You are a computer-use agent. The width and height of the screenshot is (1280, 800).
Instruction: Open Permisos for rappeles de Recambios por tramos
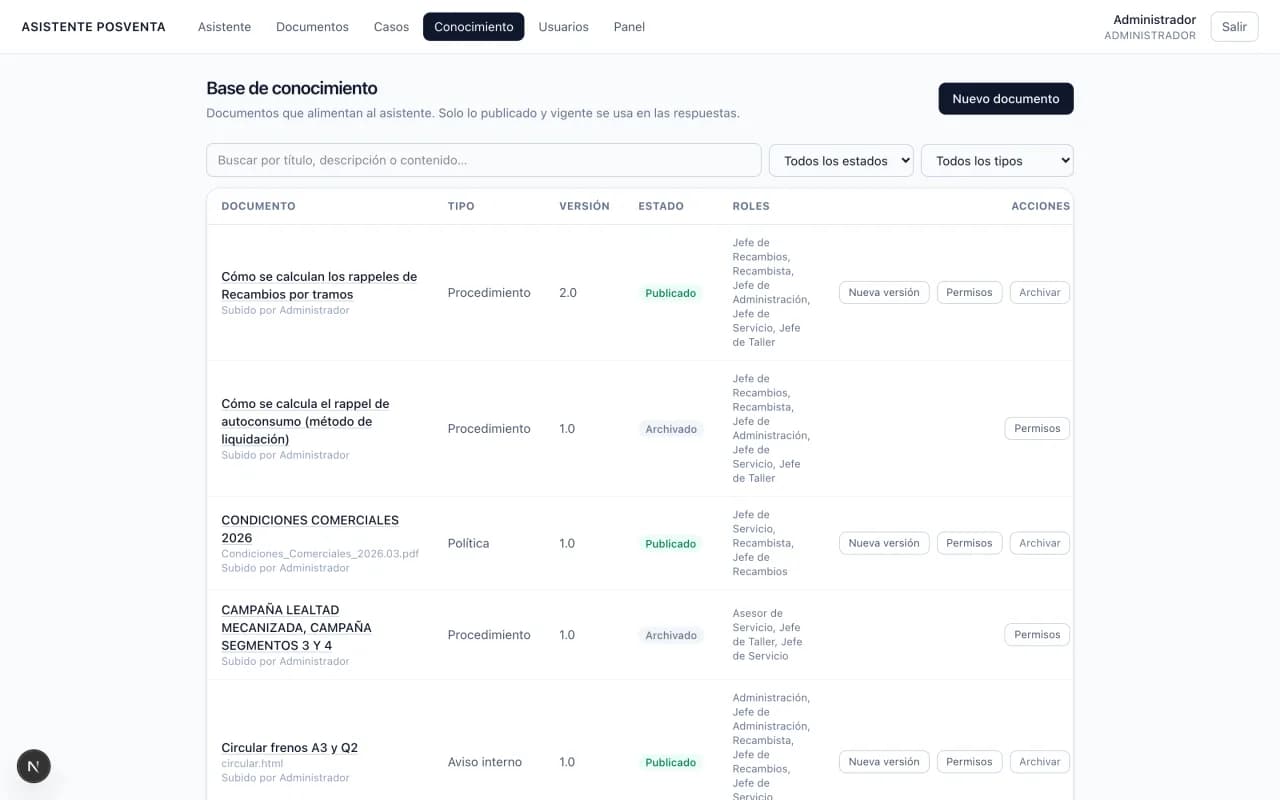point(969,292)
